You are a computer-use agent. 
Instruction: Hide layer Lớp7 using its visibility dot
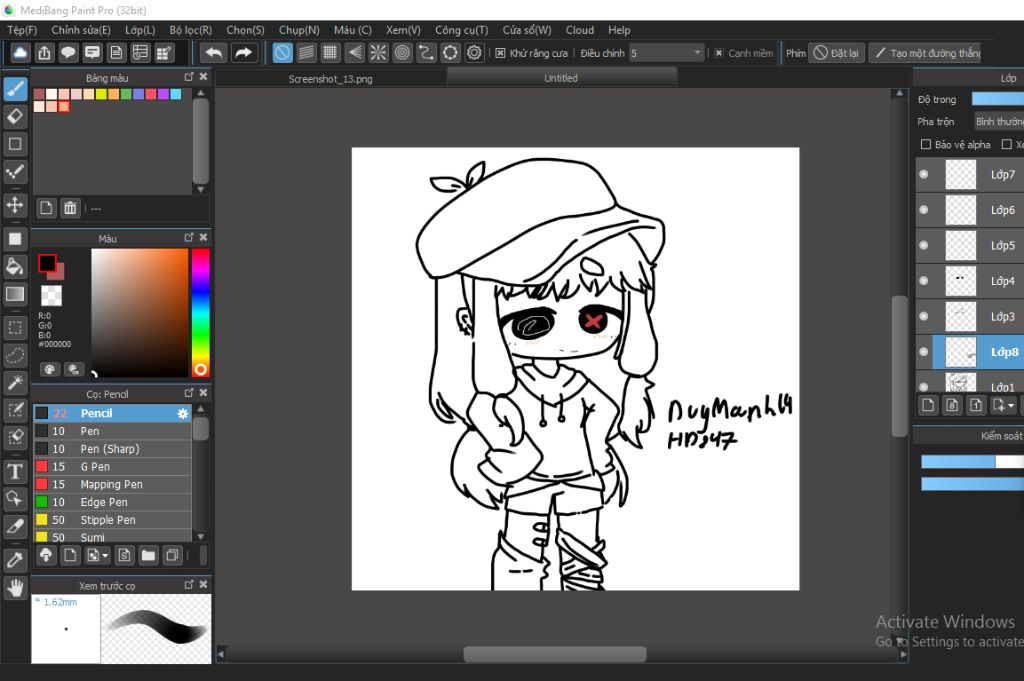(x=923, y=174)
